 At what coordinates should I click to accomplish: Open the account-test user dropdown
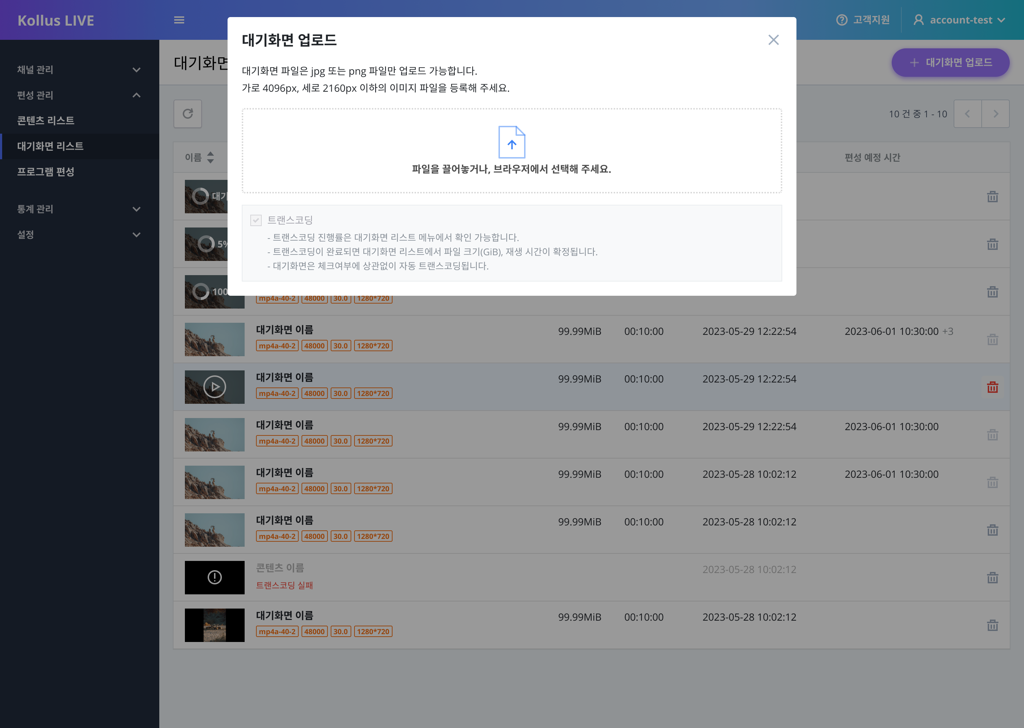coord(959,20)
